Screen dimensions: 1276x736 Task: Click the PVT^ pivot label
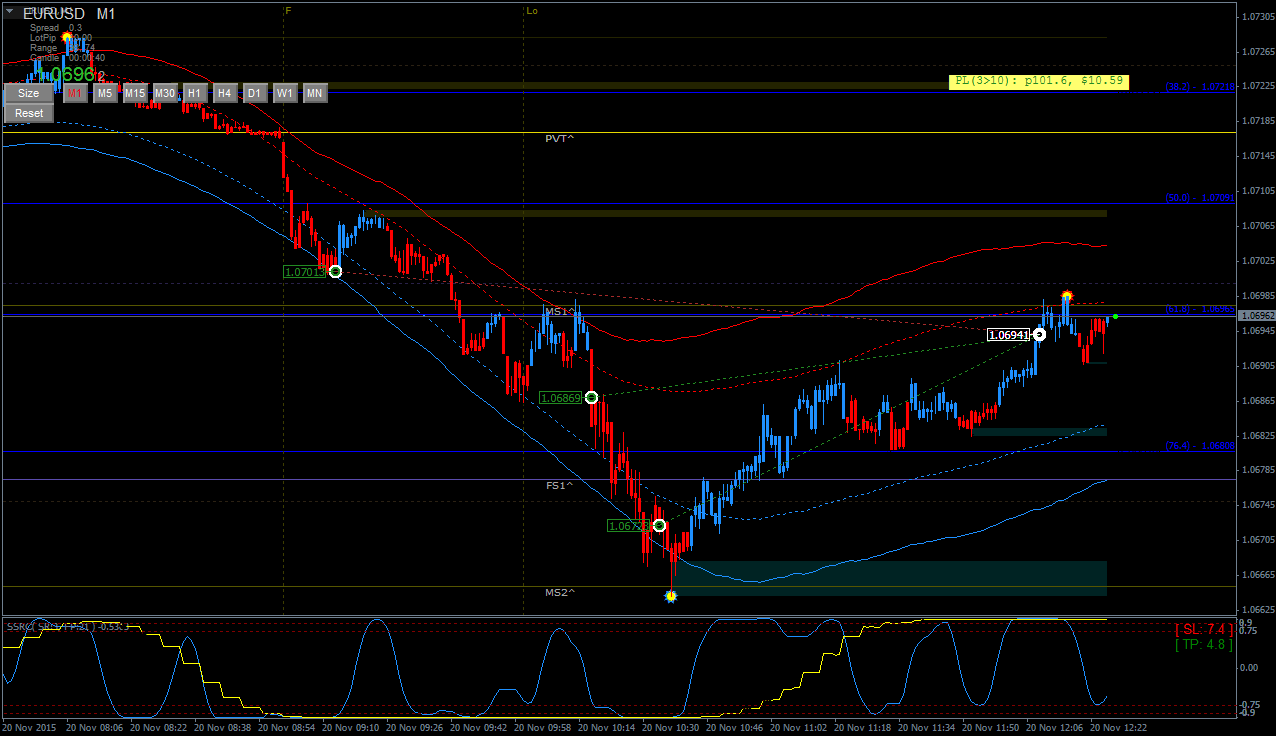point(559,139)
